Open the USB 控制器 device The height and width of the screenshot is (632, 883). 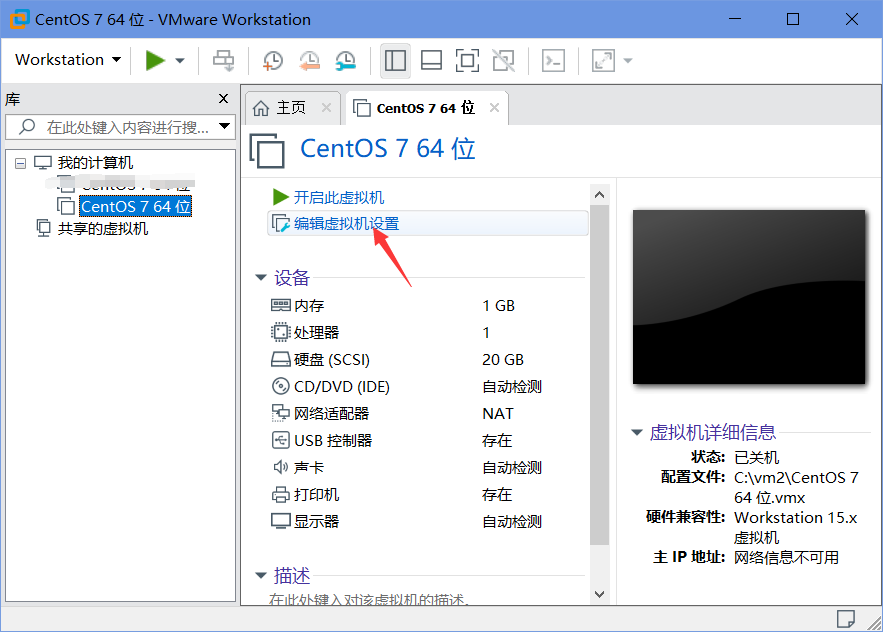coord(333,441)
